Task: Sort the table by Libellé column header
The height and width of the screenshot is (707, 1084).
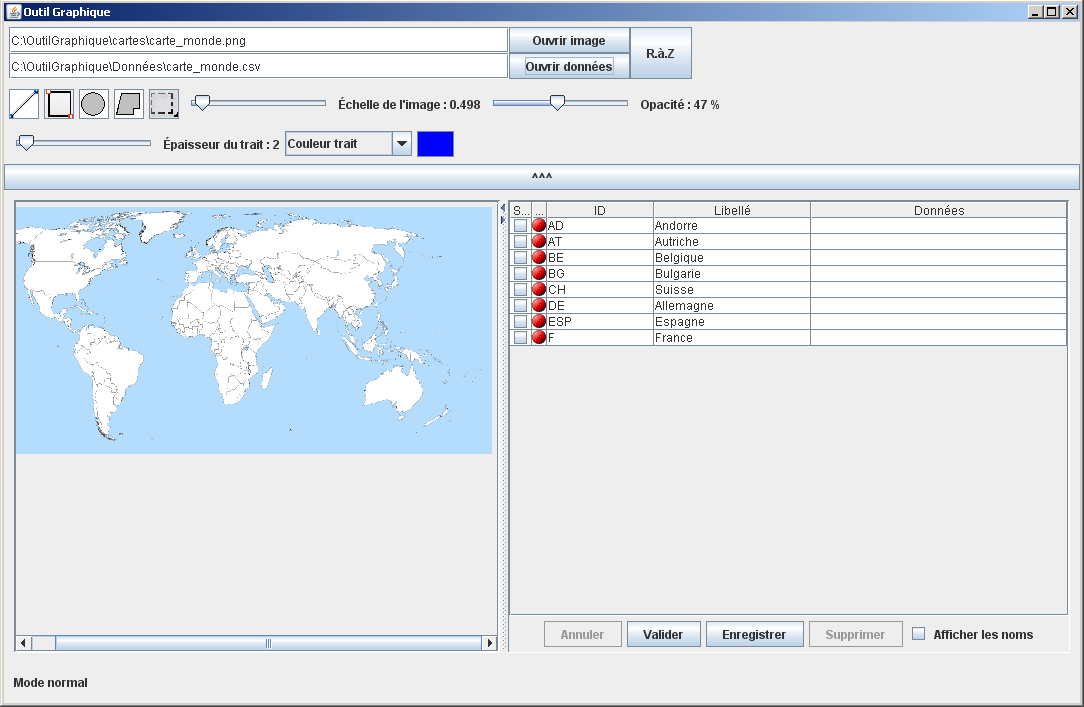Action: (x=732, y=210)
